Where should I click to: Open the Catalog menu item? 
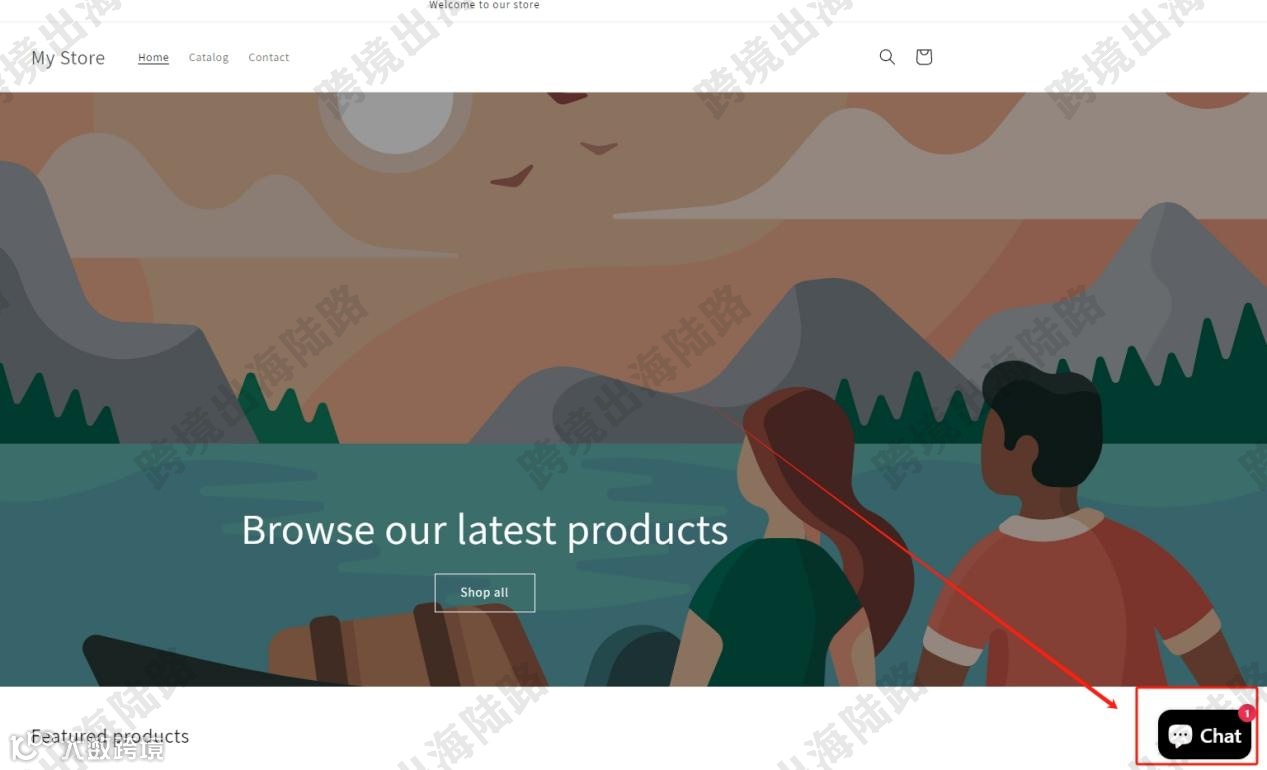(x=209, y=57)
